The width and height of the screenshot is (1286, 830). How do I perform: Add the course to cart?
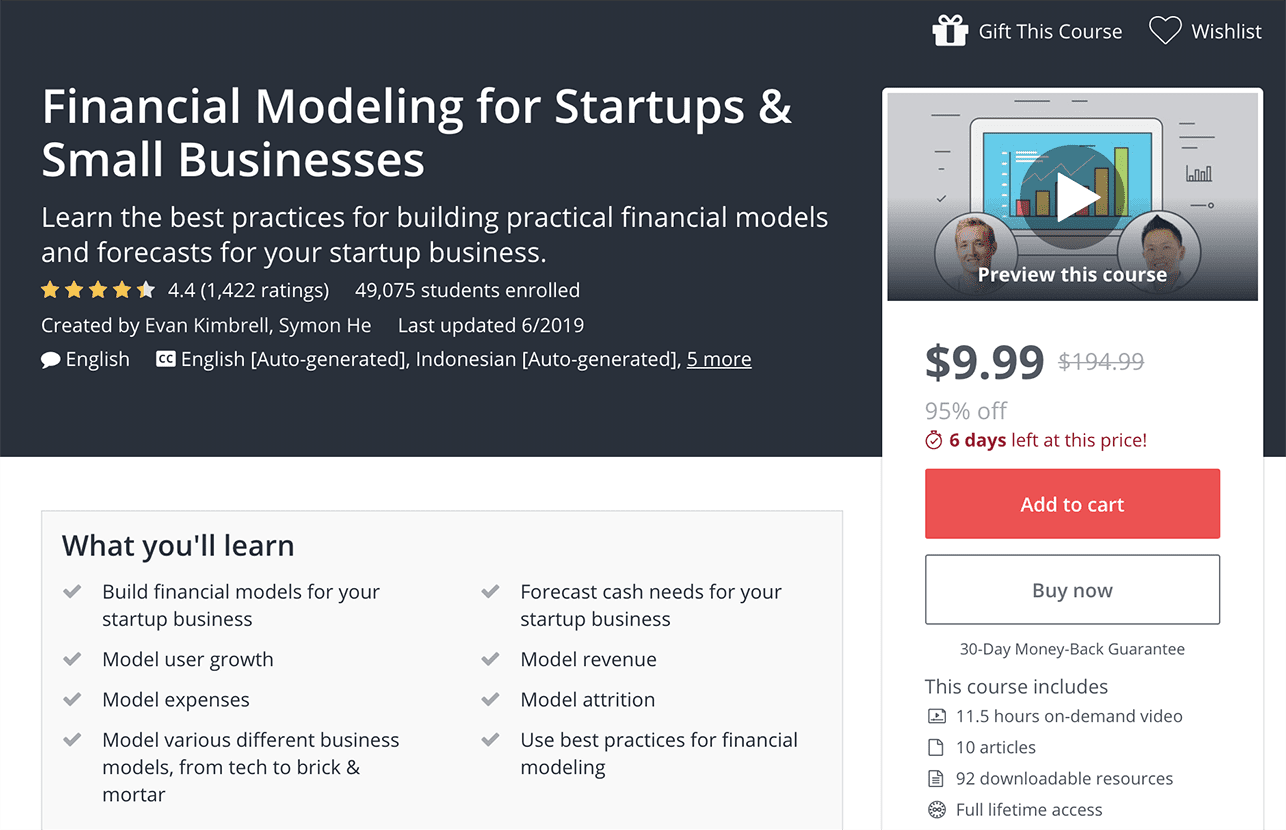tap(1073, 504)
